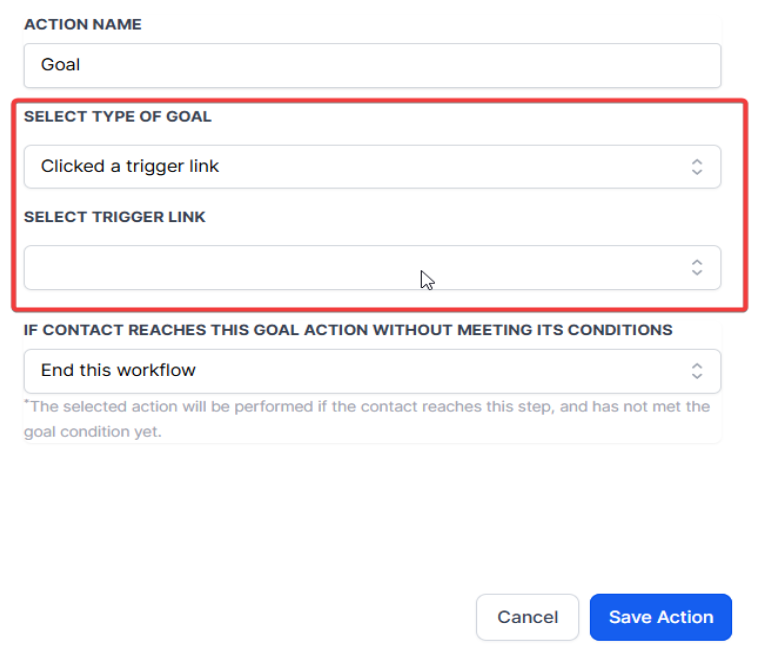The image size is (779, 652).
Task: Click the 'Clicked a trigger link' selected value
Action: 130,167
